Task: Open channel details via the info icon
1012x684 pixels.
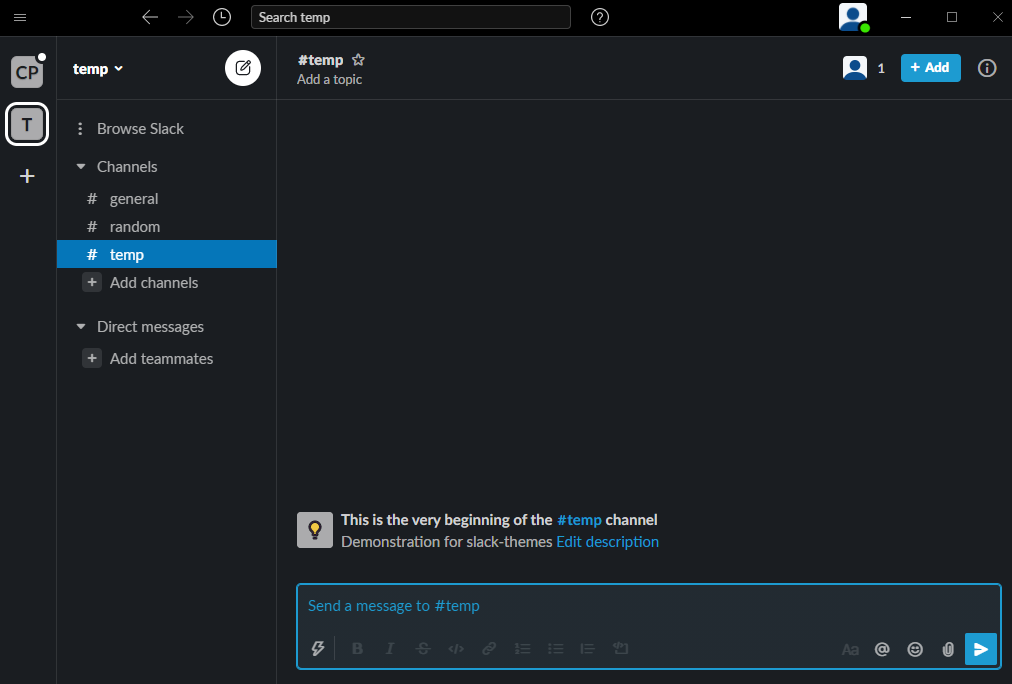Action: point(987,68)
